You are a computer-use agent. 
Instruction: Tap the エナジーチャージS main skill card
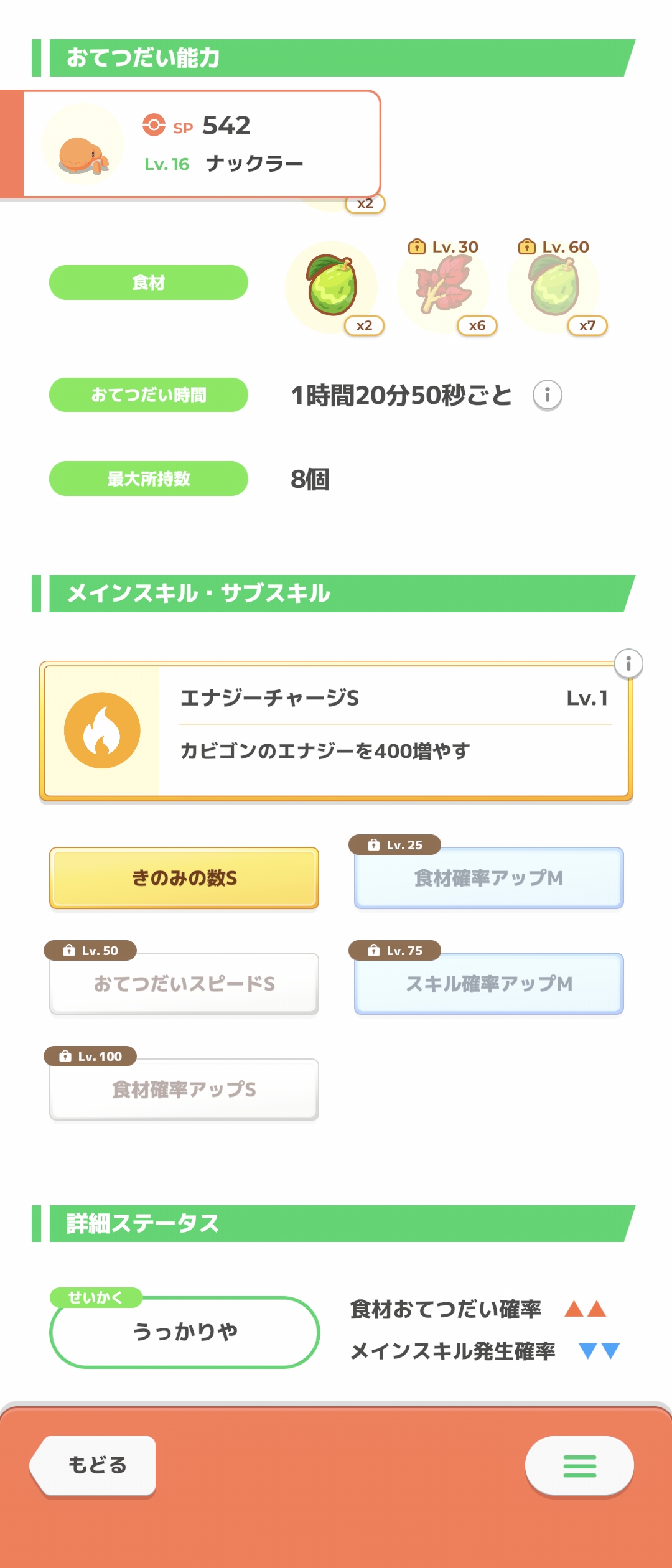392,731
